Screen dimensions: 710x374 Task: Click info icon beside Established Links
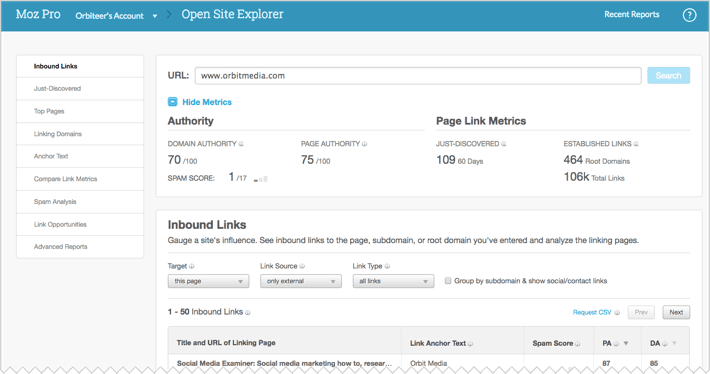tap(636, 144)
